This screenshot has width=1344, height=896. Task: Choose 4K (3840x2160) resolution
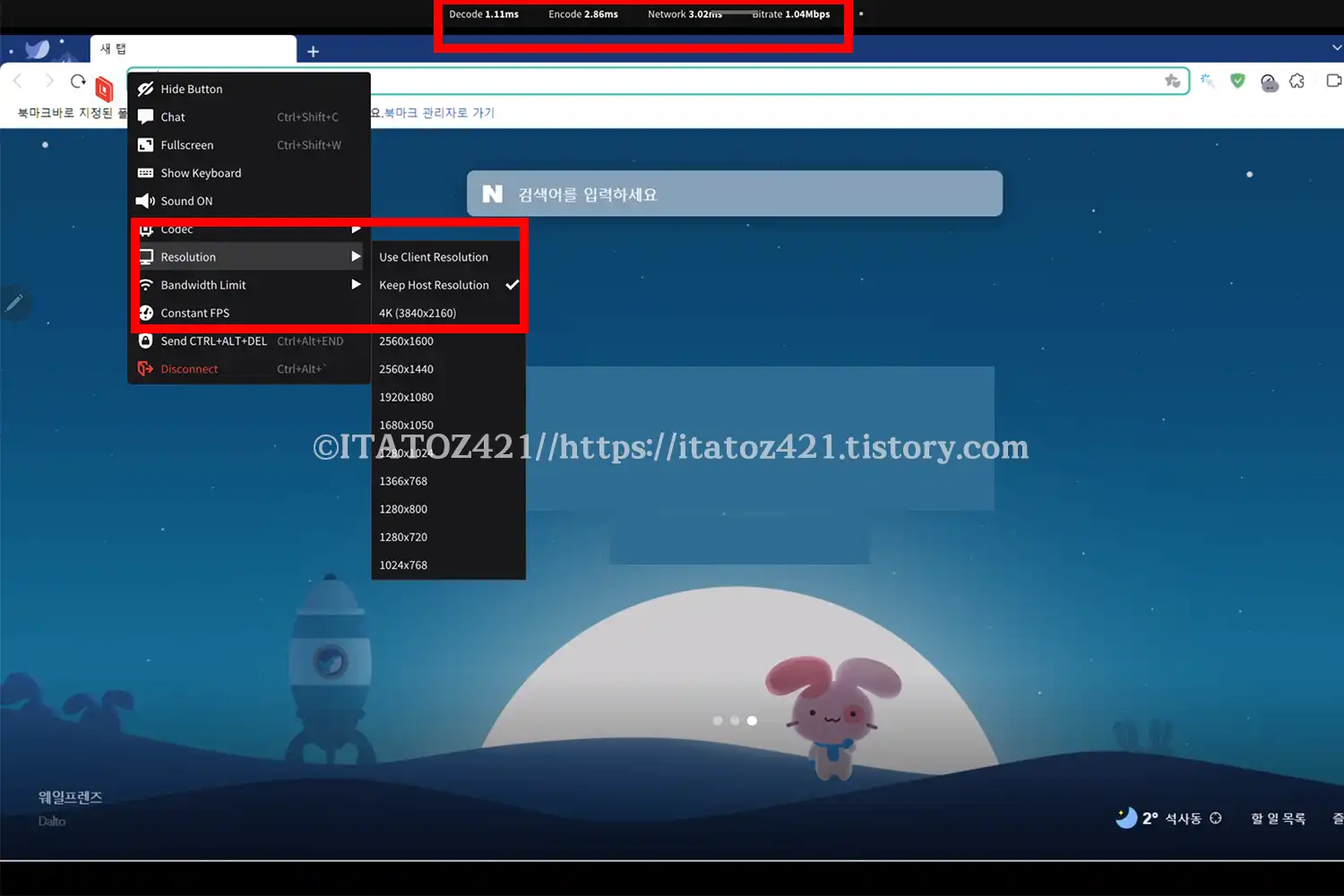(448, 313)
